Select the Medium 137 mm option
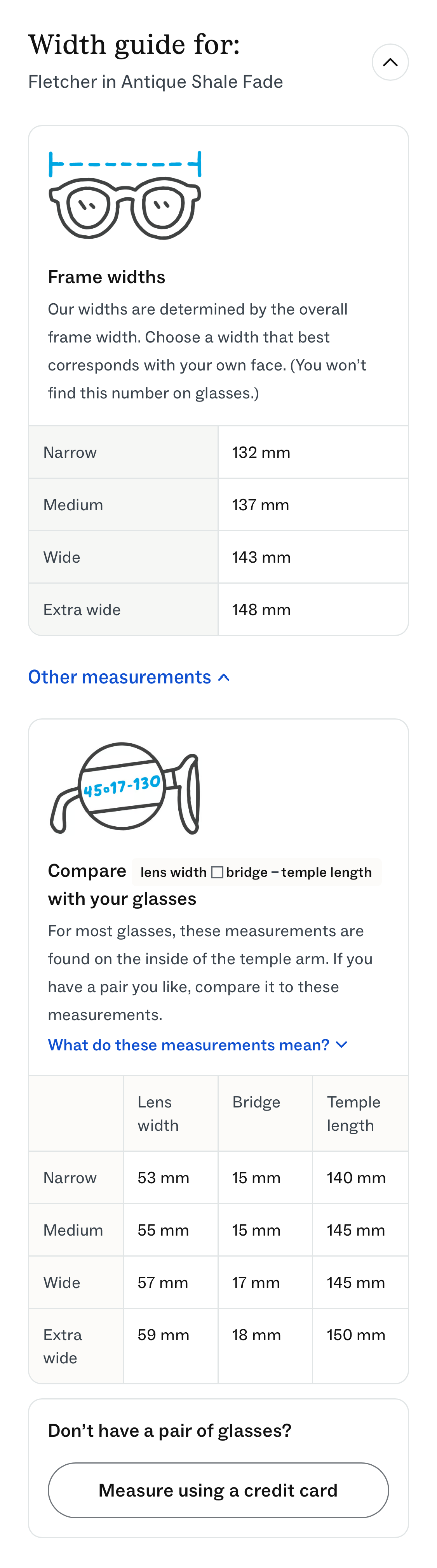 pos(218,504)
